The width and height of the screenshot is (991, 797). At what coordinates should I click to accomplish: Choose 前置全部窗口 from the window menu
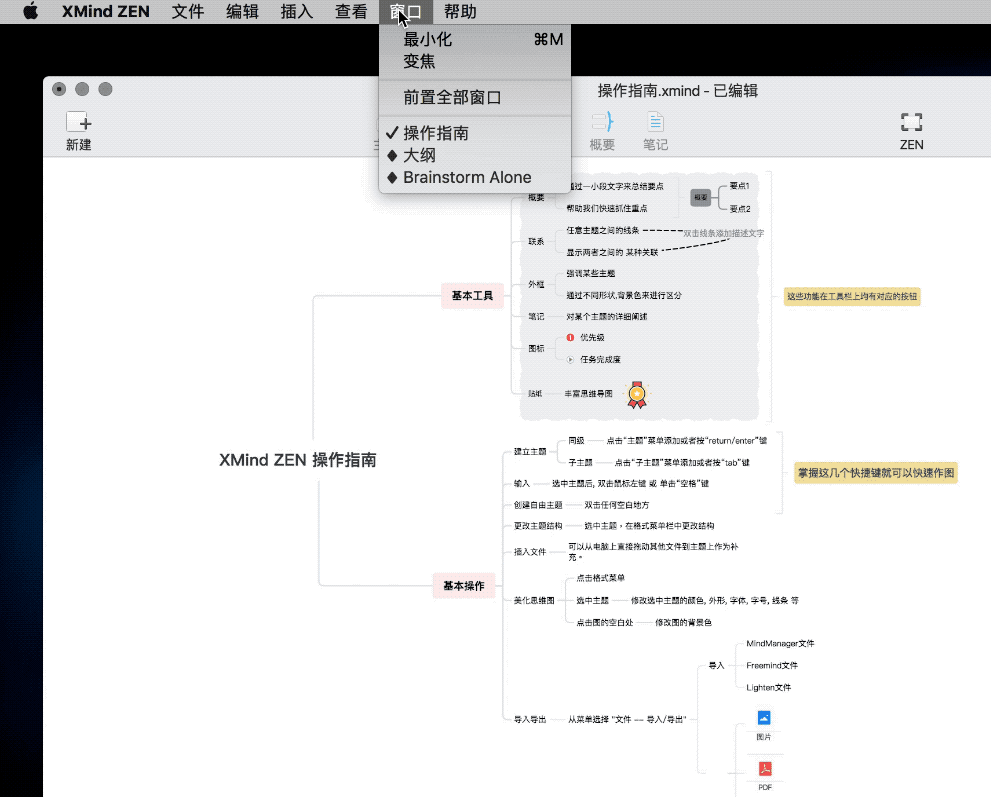tap(475, 97)
